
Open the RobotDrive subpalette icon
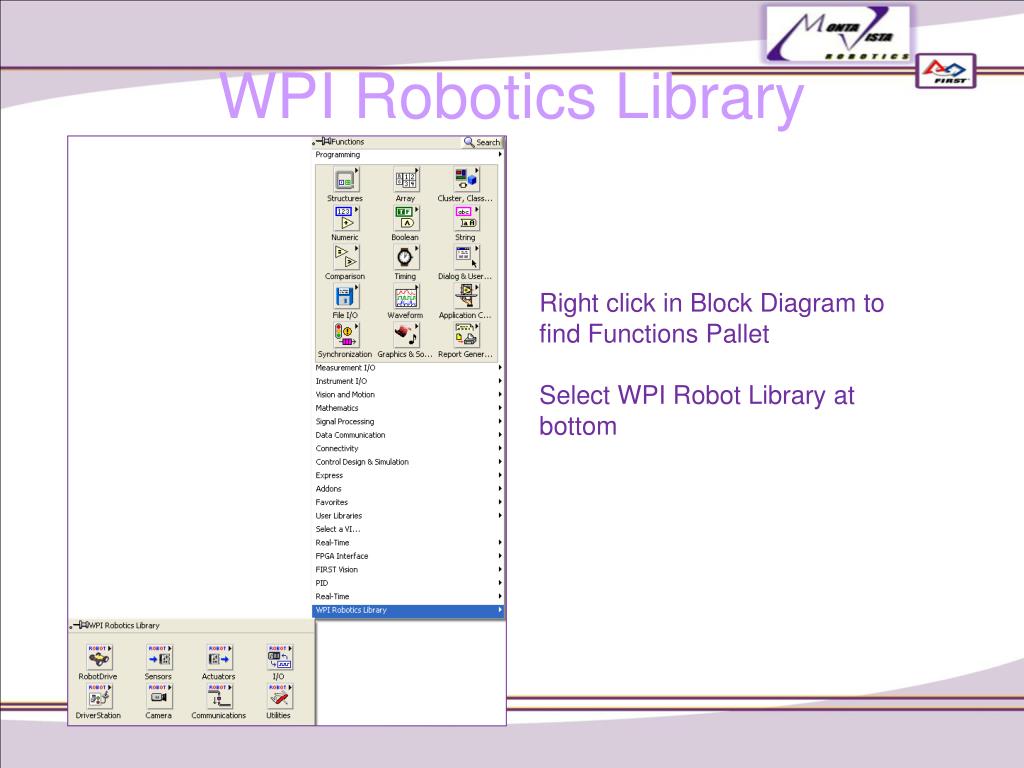99,658
